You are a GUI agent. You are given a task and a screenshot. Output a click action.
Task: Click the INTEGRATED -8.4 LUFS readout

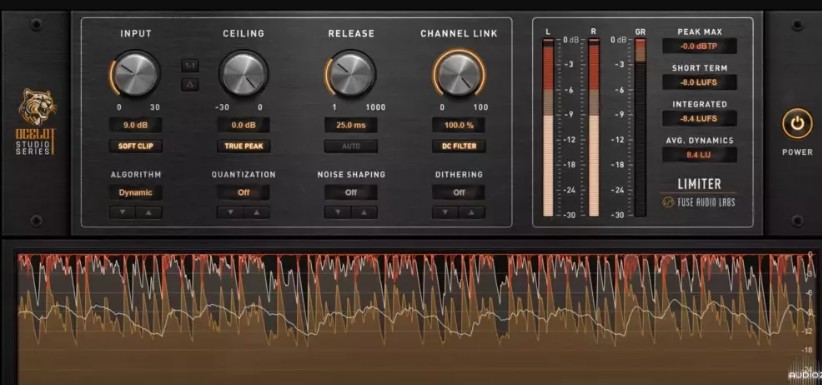pyautogui.click(x=699, y=119)
